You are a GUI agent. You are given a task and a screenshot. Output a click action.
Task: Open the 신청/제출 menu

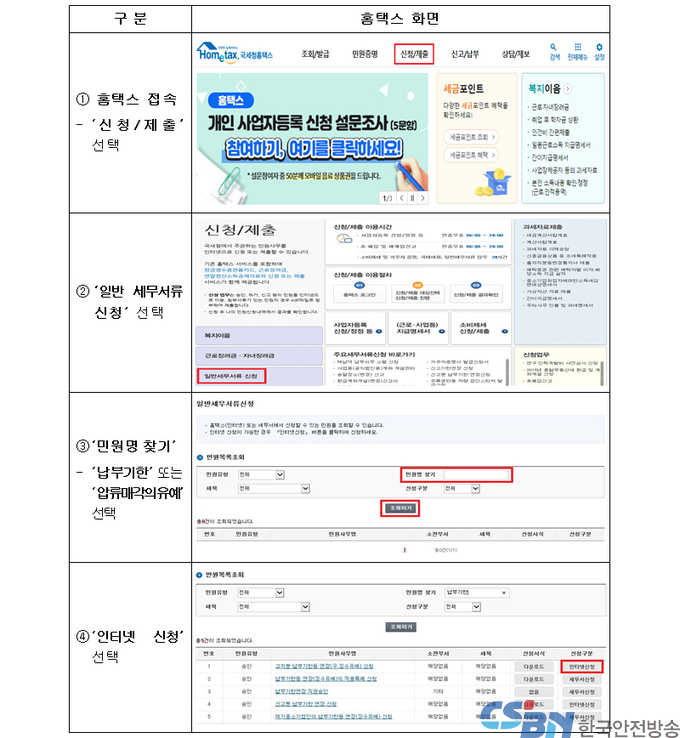pyautogui.click(x=414, y=54)
